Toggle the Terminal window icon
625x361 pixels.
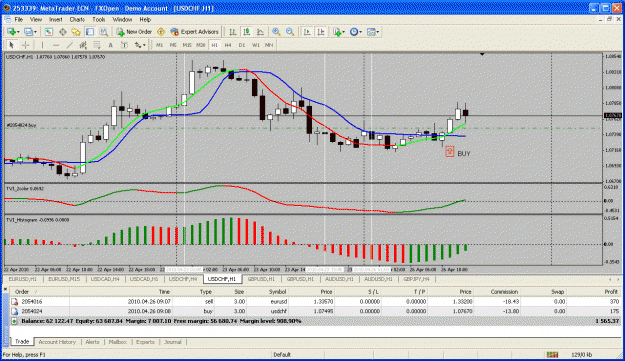pos(90,32)
